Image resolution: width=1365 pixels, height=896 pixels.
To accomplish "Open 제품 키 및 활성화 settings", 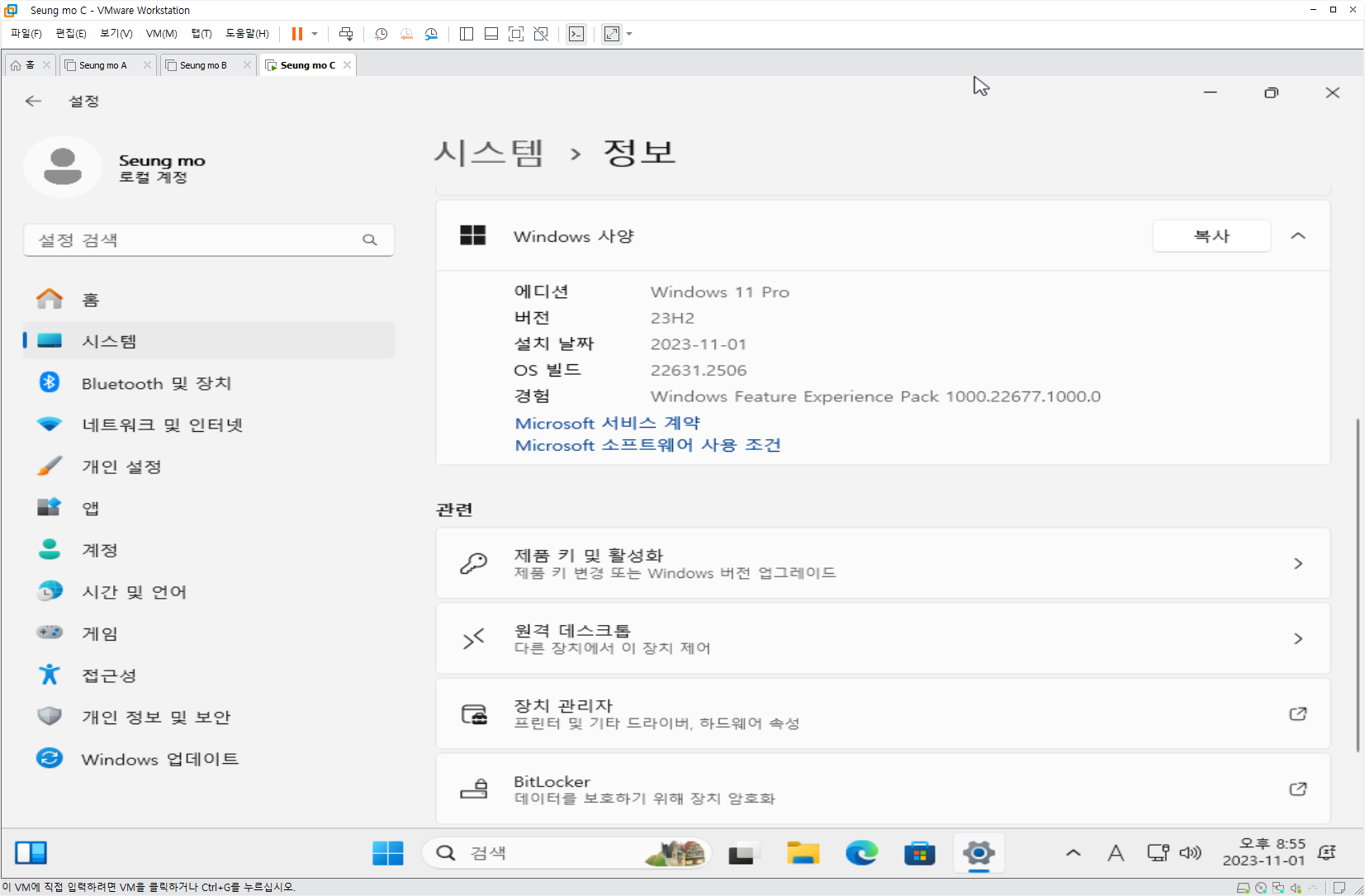I will click(x=883, y=563).
